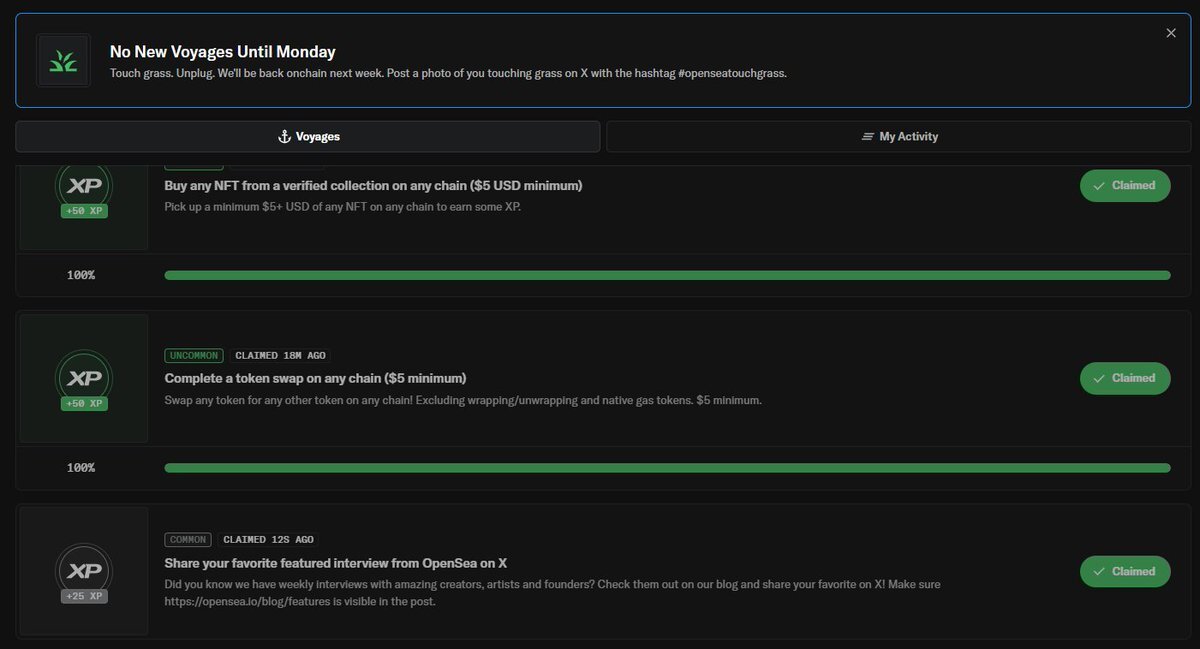1200x649 pixels.
Task: Select title Share your favorite featured interview
Action: click(336, 563)
